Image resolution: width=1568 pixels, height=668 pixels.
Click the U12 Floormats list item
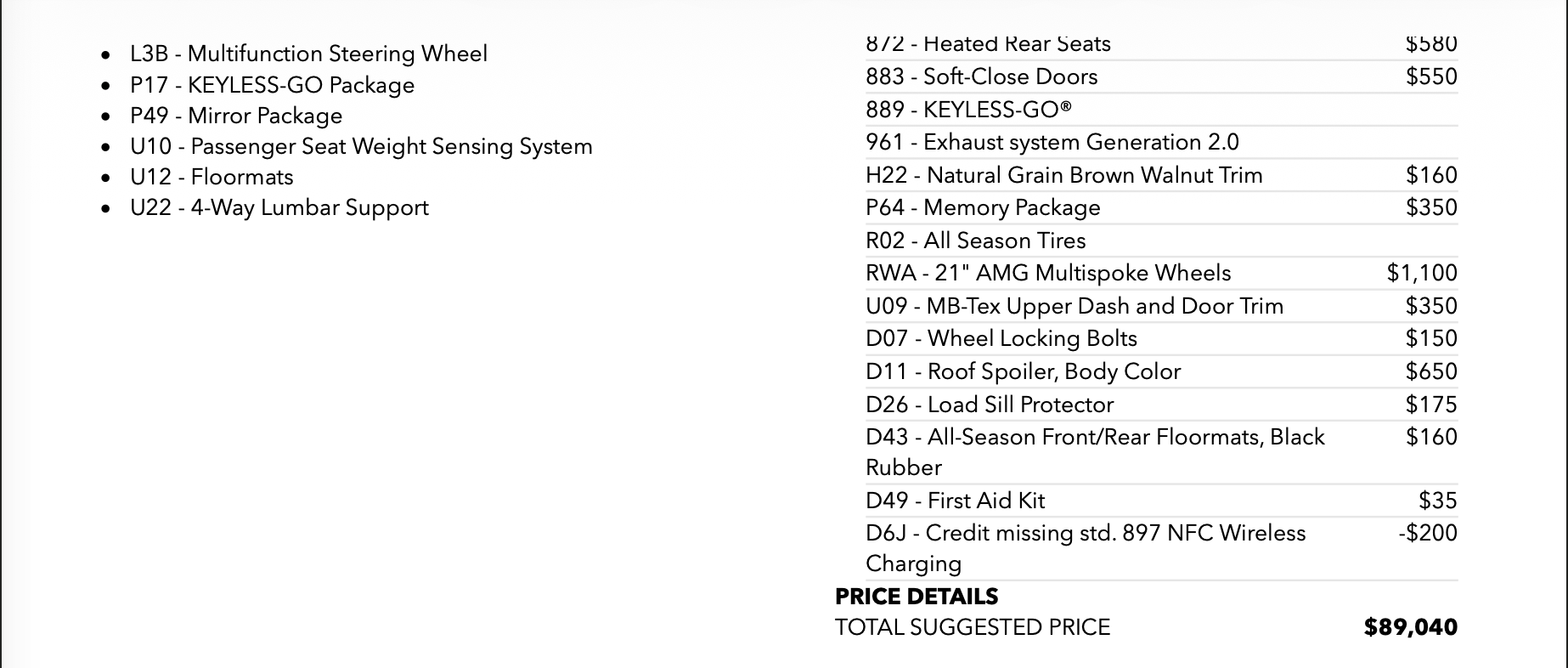pyautogui.click(x=212, y=177)
